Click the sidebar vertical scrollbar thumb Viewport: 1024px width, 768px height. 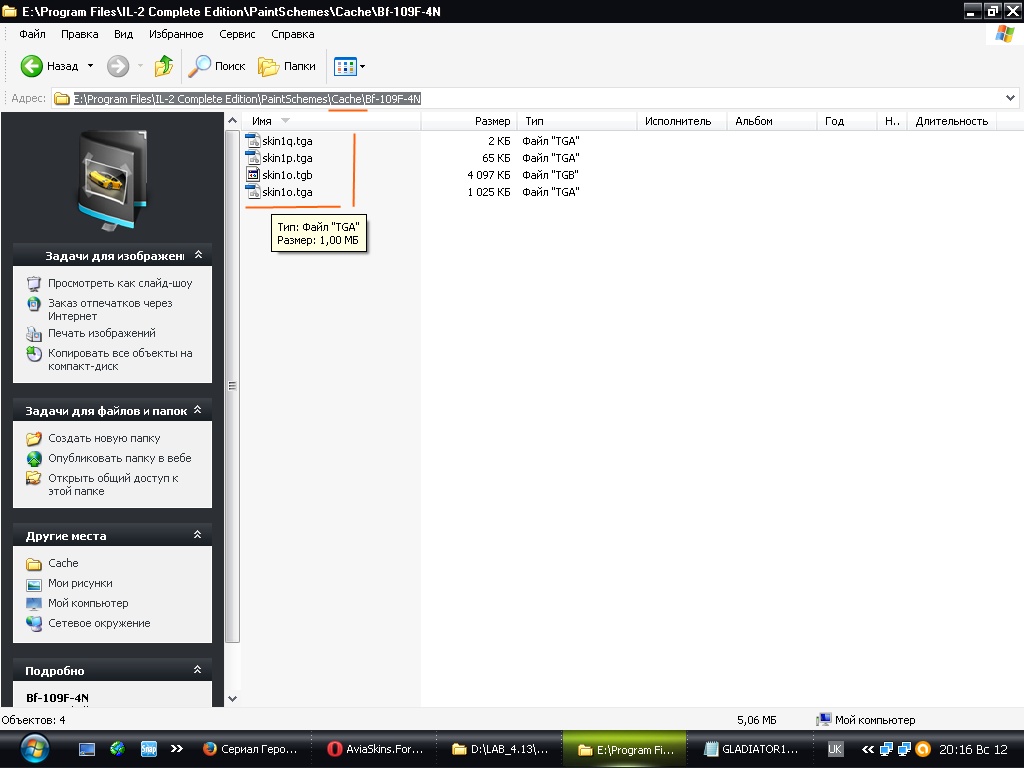(x=232, y=385)
